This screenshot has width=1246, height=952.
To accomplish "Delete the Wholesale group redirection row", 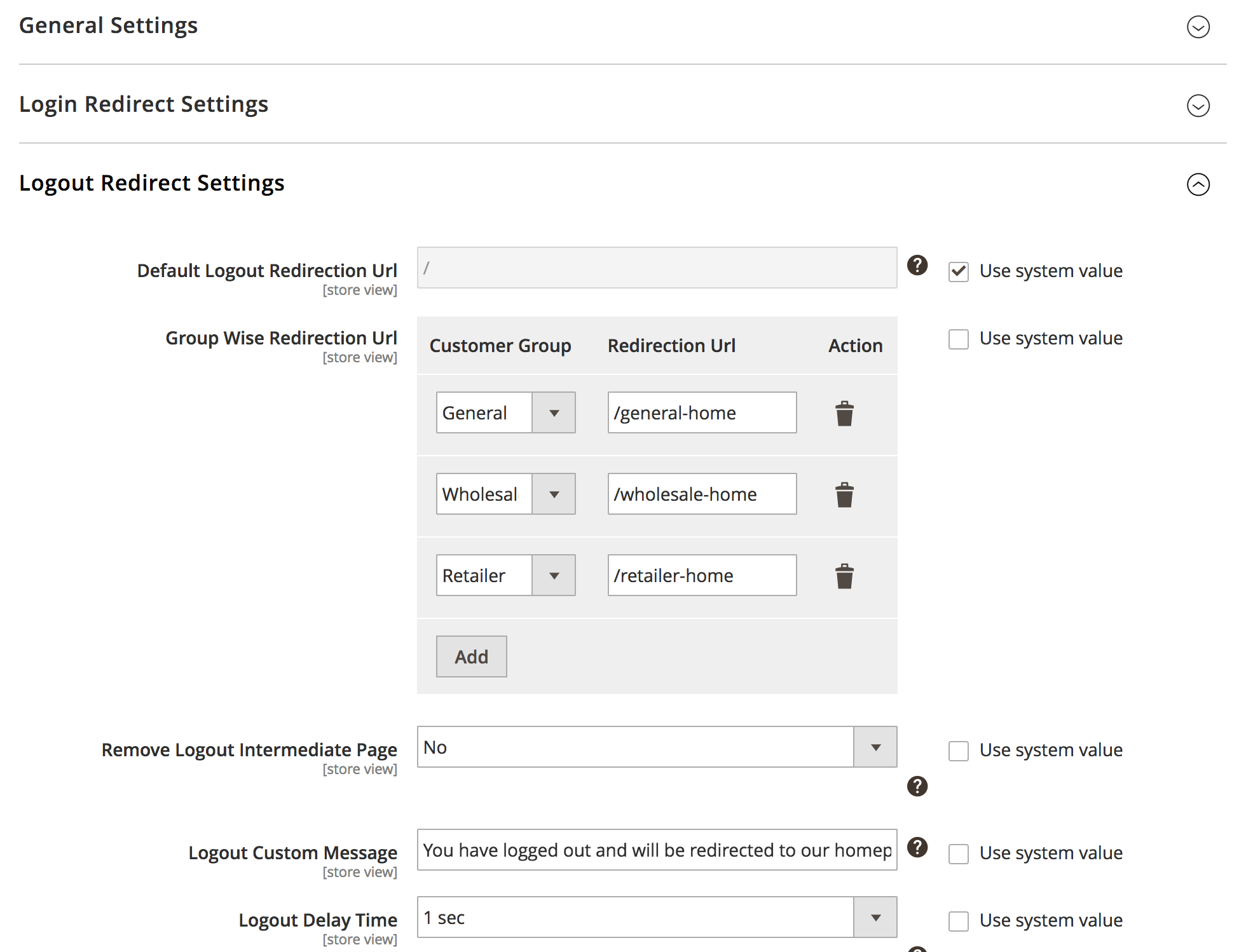I will tap(844, 494).
